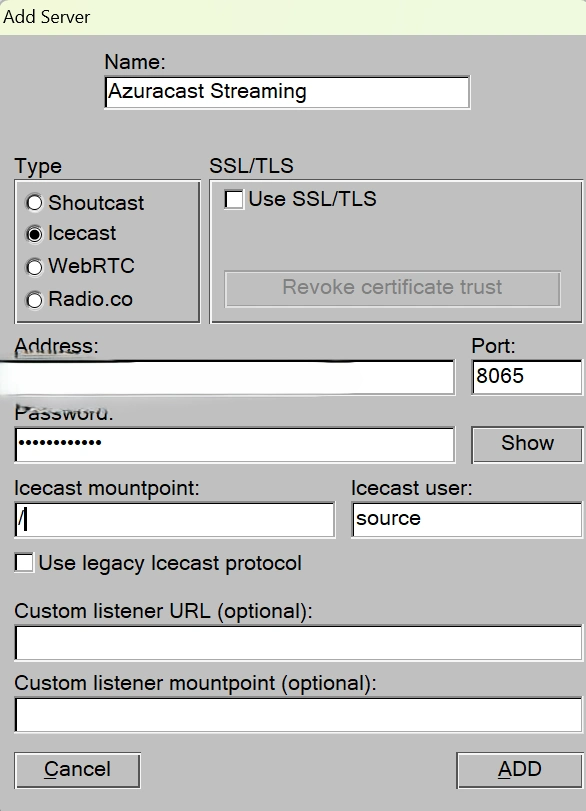Focus the Custom listener URL field

(298, 643)
